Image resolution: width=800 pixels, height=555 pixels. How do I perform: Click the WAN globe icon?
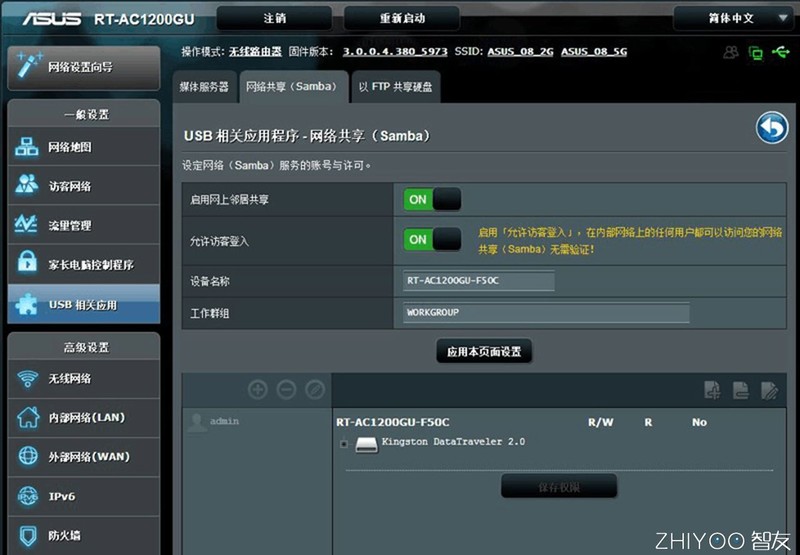(x=28, y=457)
